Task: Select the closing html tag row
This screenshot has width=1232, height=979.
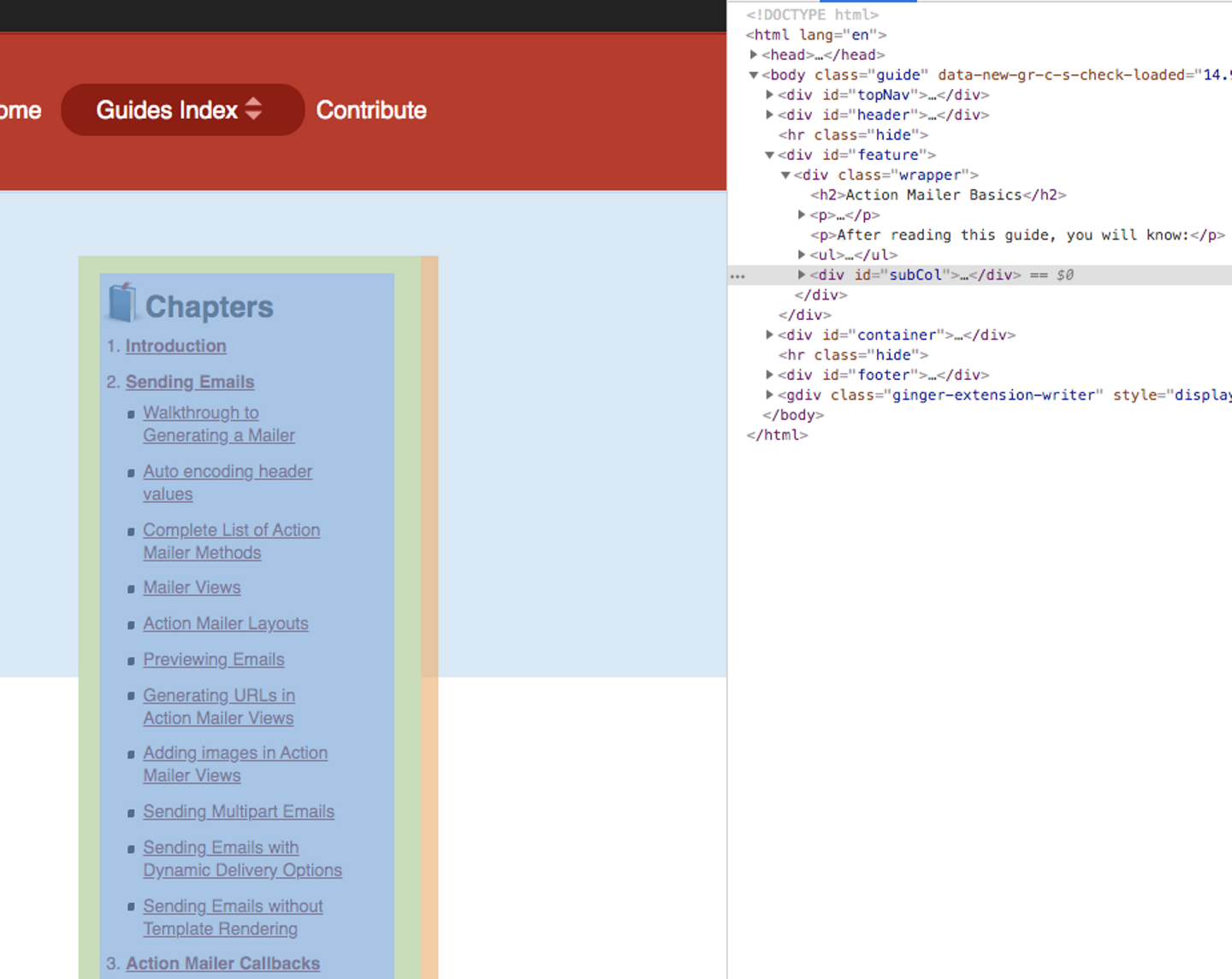Action: (x=777, y=435)
